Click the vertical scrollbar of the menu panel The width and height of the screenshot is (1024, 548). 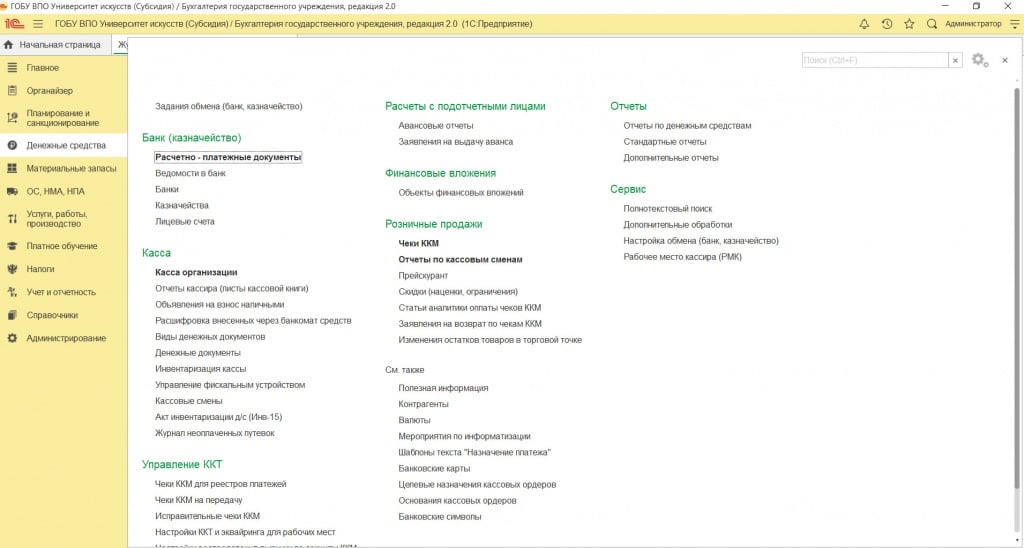pos(1016,287)
